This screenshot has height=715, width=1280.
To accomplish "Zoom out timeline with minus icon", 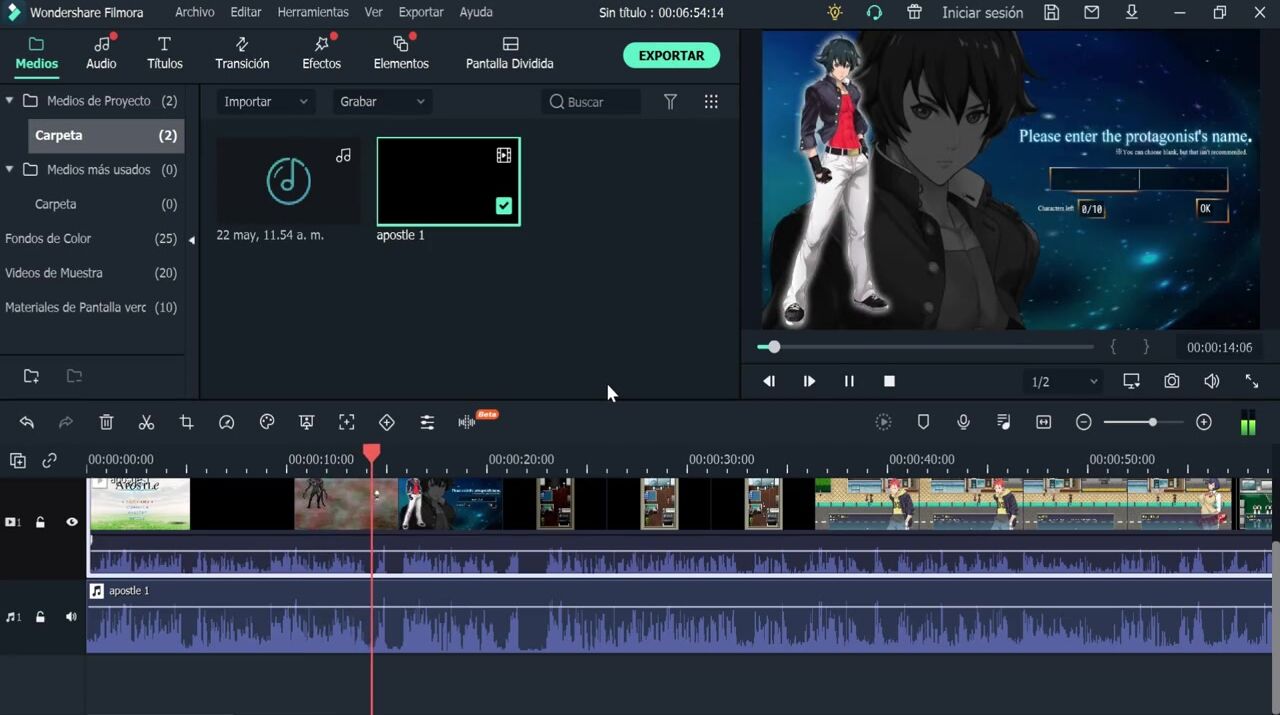I will pos(1084,423).
